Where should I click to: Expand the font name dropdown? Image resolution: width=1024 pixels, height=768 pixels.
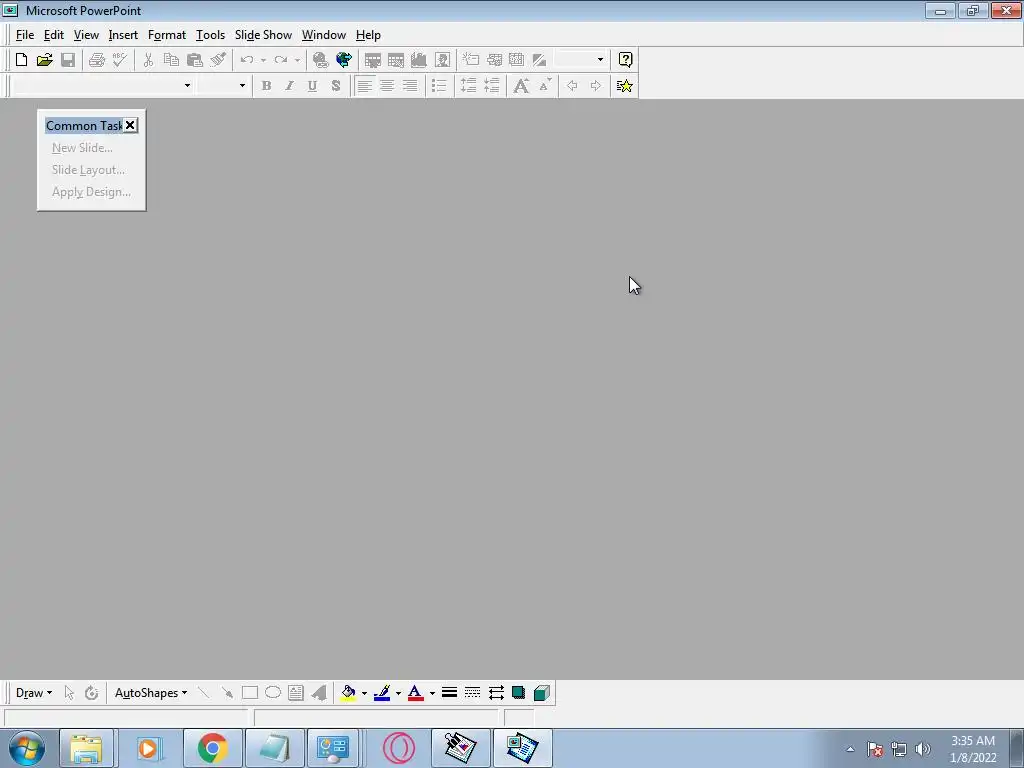point(187,86)
